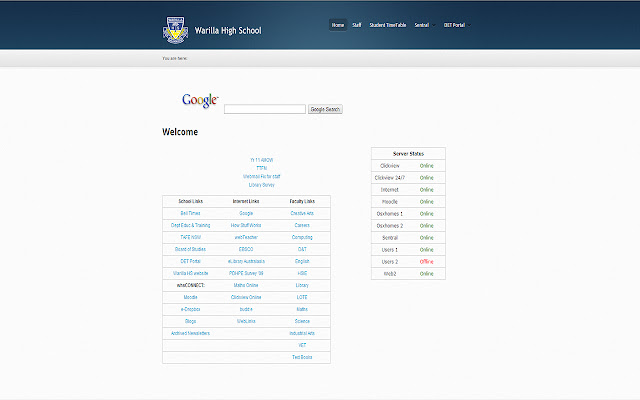This screenshot has width=640, height=400.
Task: Click the School Links column header
Action: tap(191, 201)
